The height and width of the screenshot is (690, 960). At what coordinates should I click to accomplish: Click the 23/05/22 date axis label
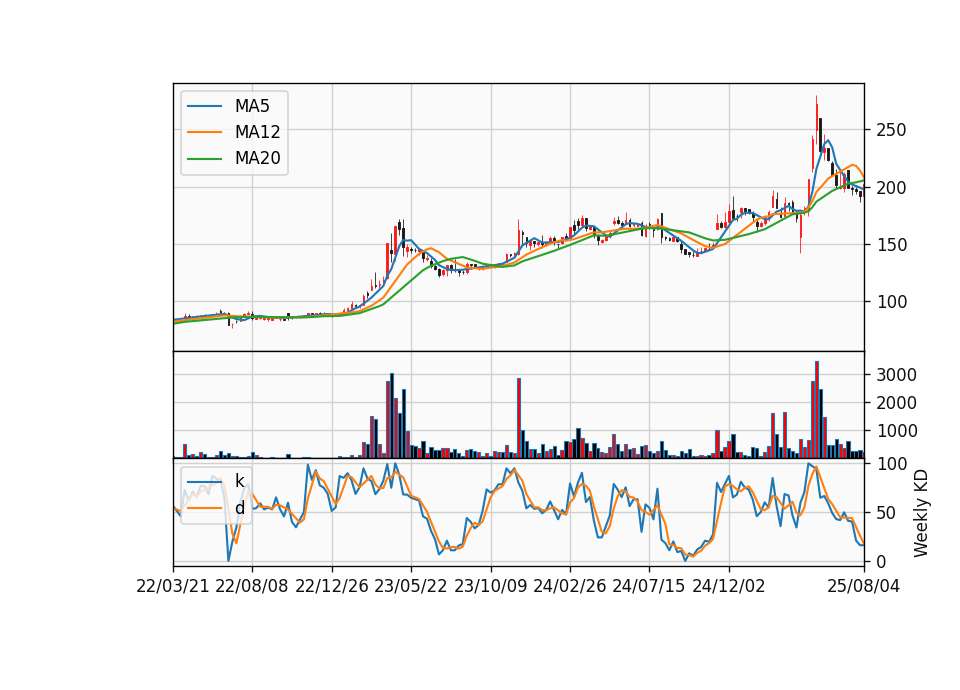(x=411, y=586)
